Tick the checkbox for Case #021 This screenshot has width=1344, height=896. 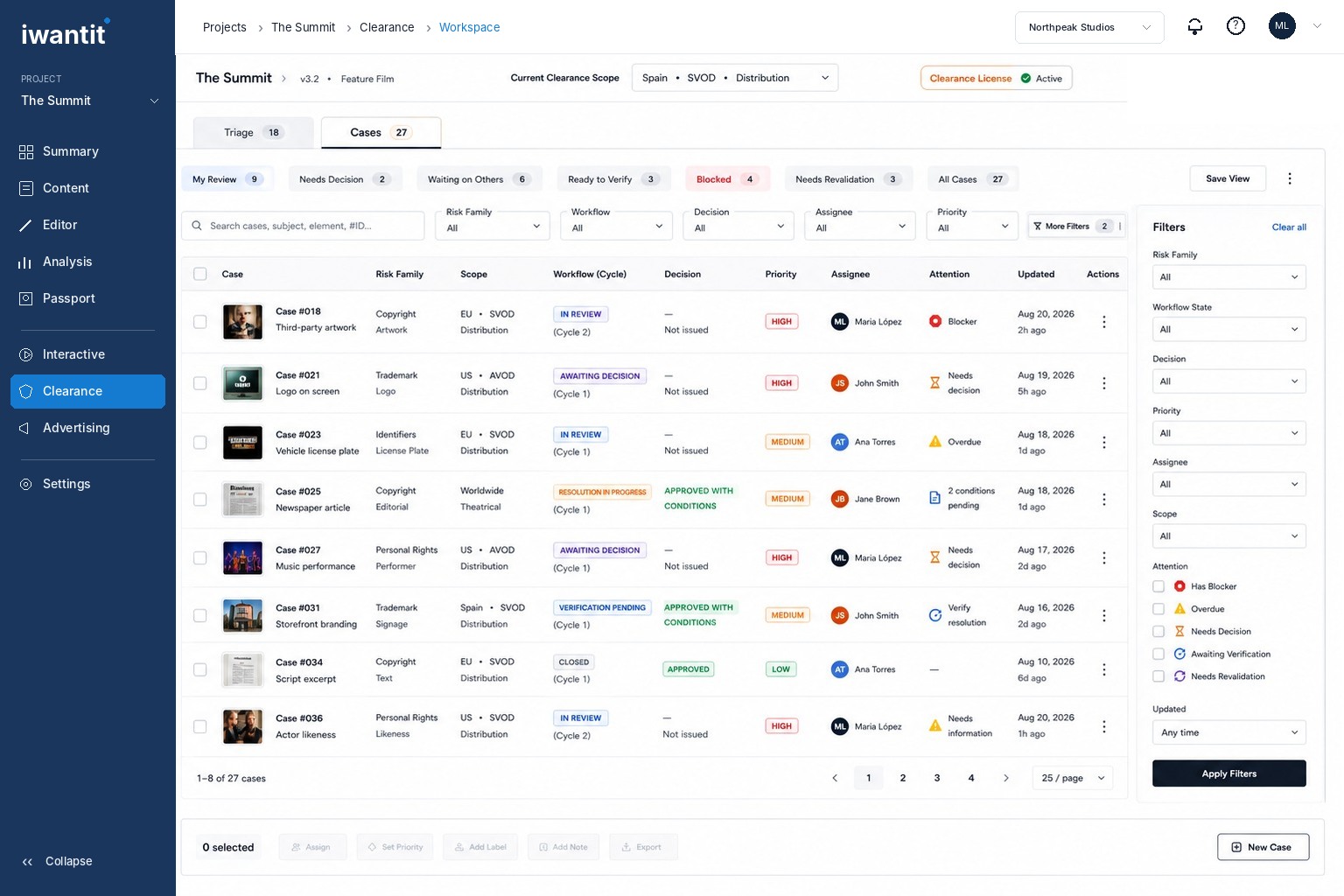point(200,383)
